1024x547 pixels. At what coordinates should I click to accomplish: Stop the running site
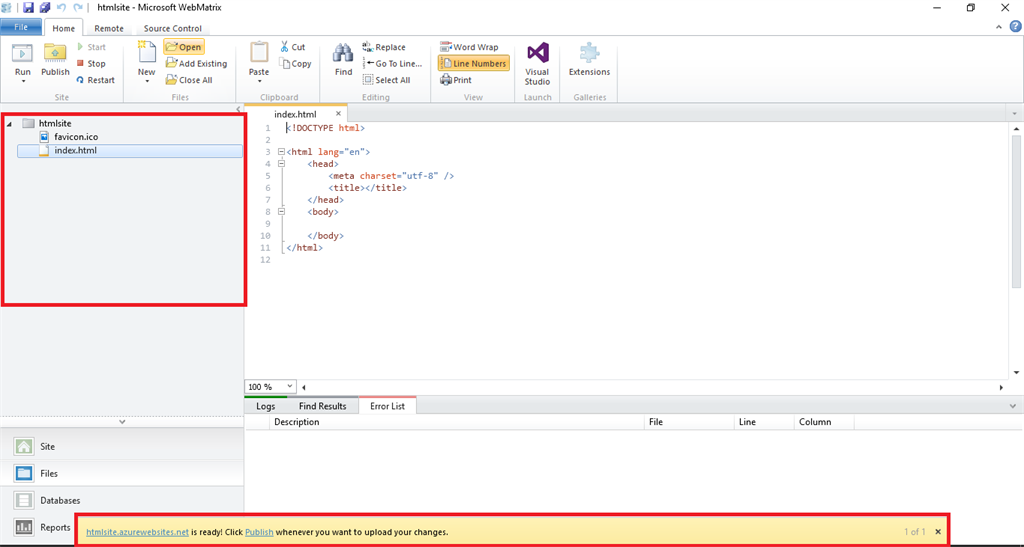pyautogui.click(x=91, y=63)
